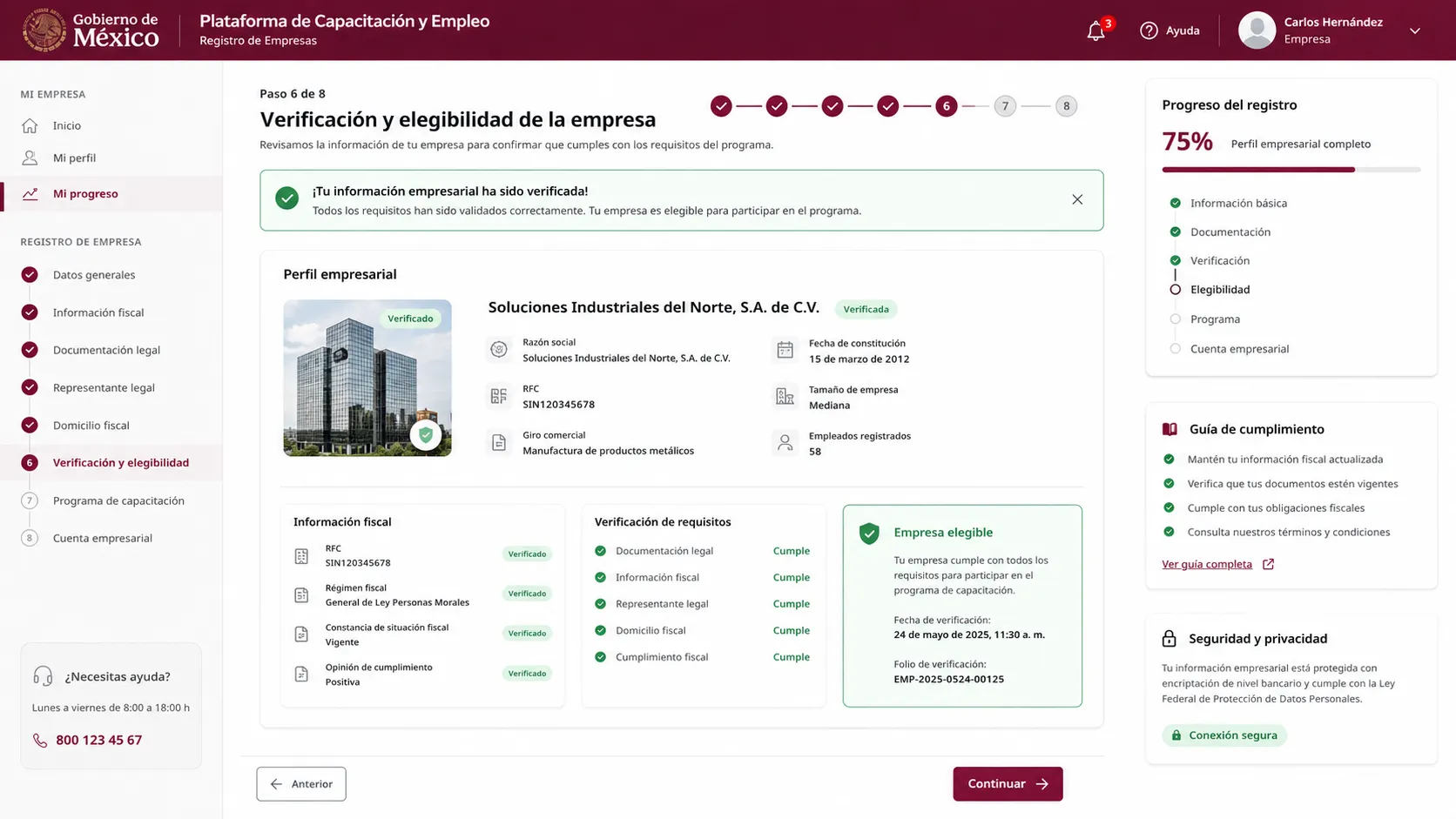Click the shield badge on building photo
Screen dimensions: 1456x819
tap(426, 434)
